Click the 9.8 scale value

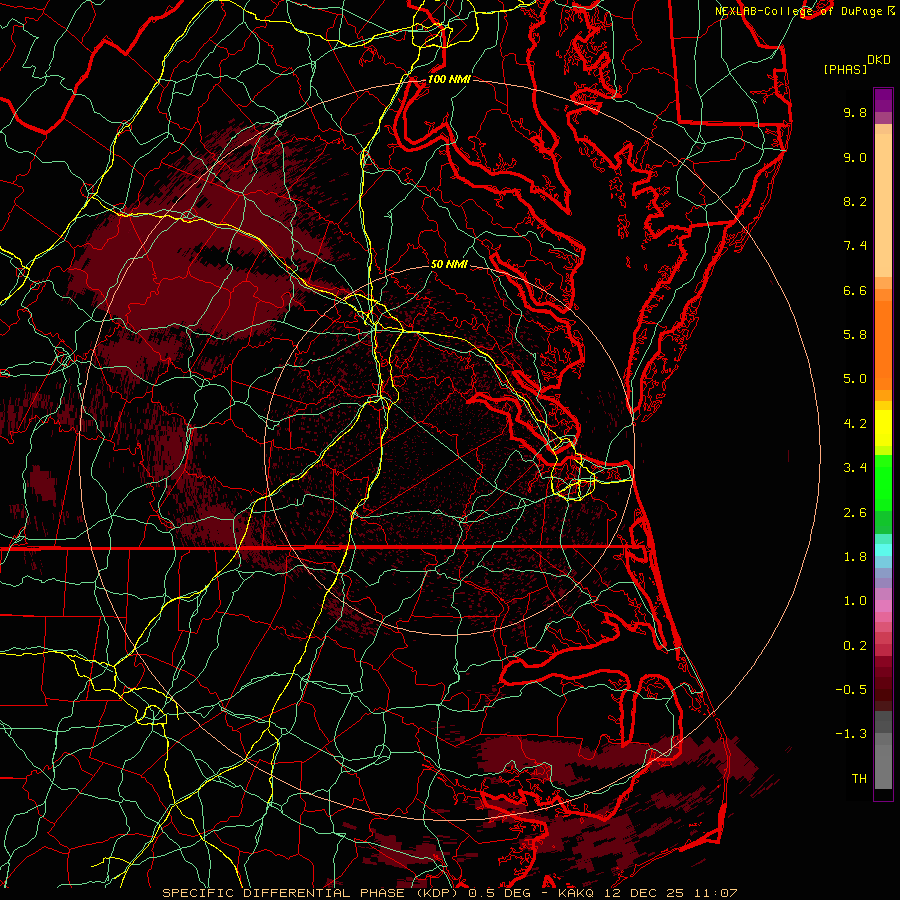855,112
